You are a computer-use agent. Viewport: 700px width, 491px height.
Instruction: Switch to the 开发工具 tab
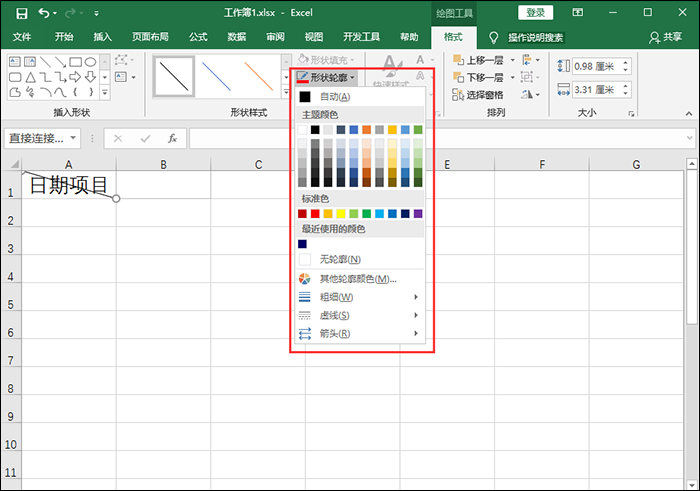(x=361, y=37)
